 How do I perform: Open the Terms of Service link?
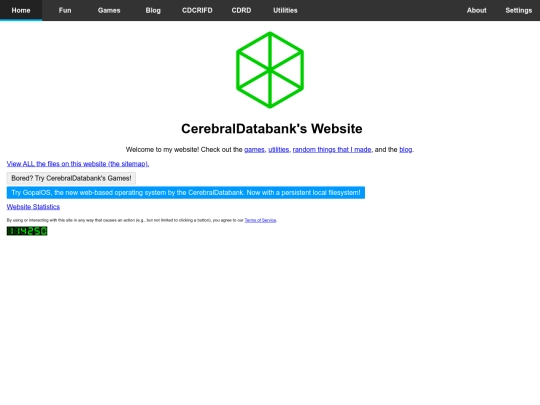pyautogui.click(x=260, y=220)
